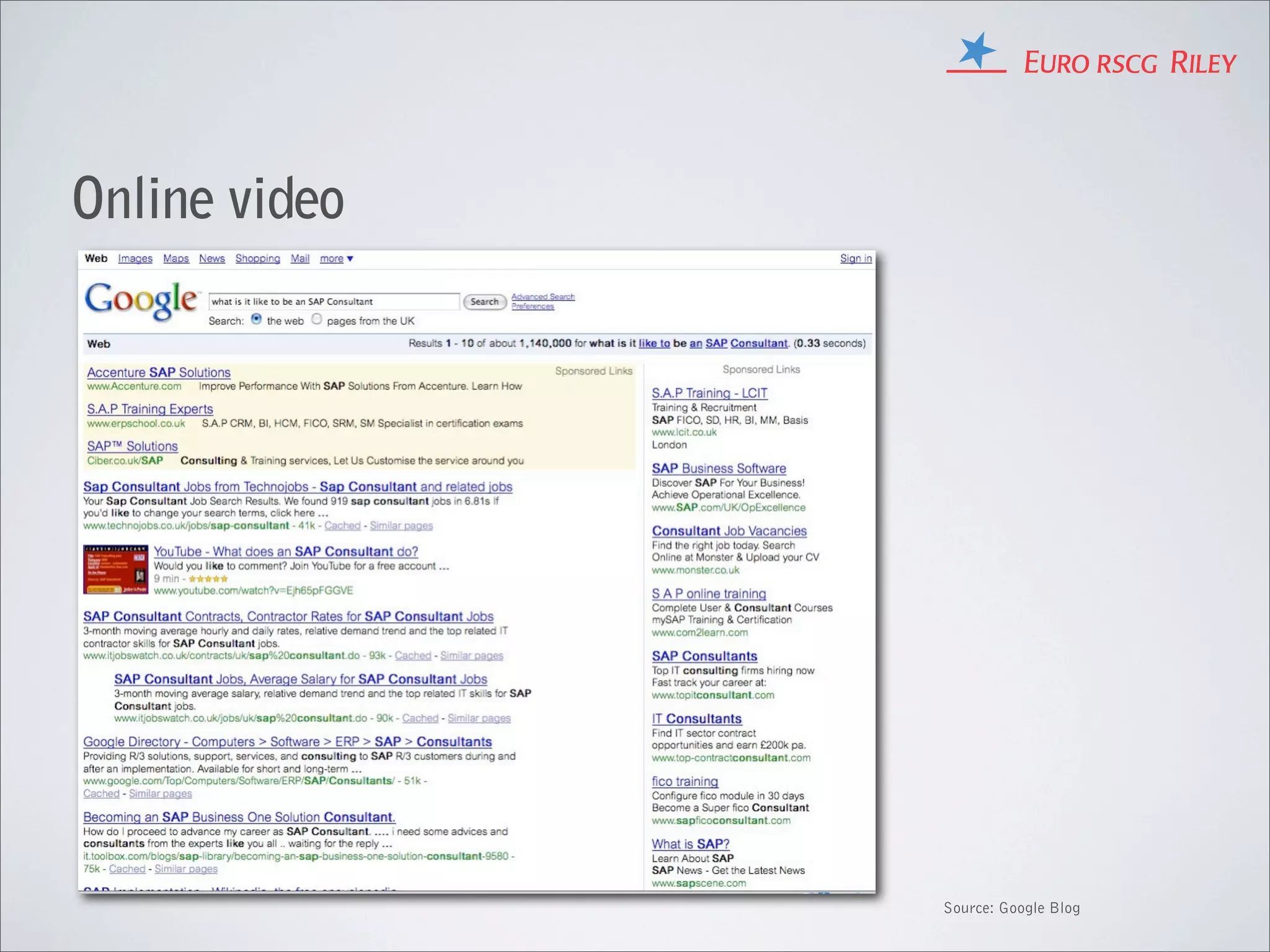Open 'S.A.P Training - LCIT' ad
1270x952 pixels.
coord(709,393)
